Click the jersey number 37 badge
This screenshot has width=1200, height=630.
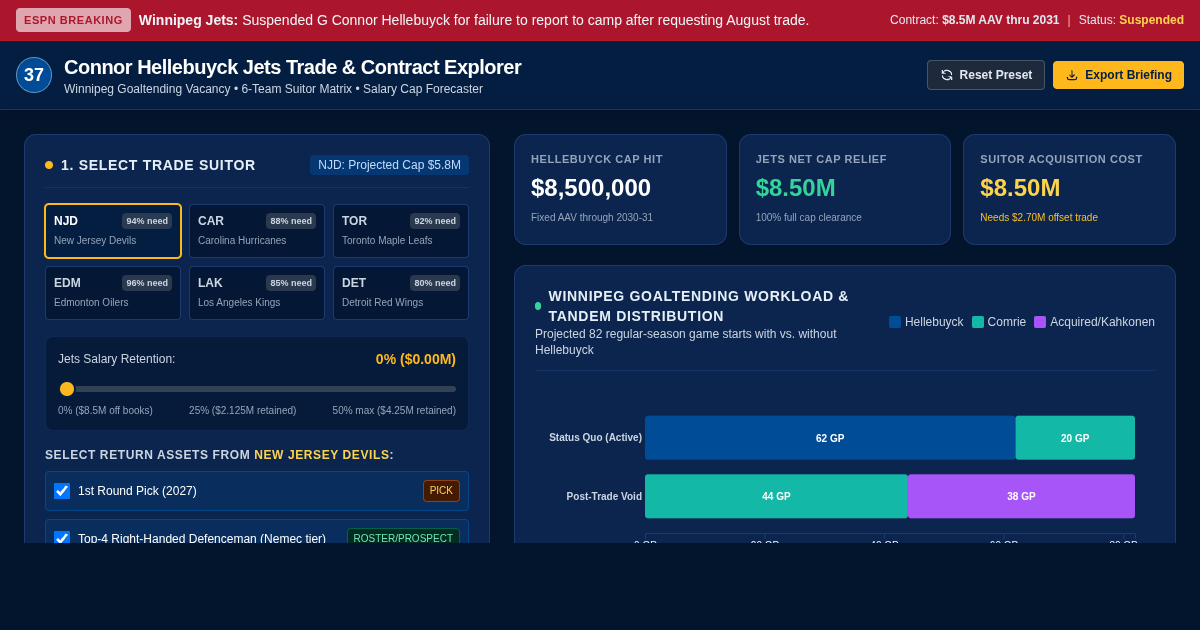(34, 75)
